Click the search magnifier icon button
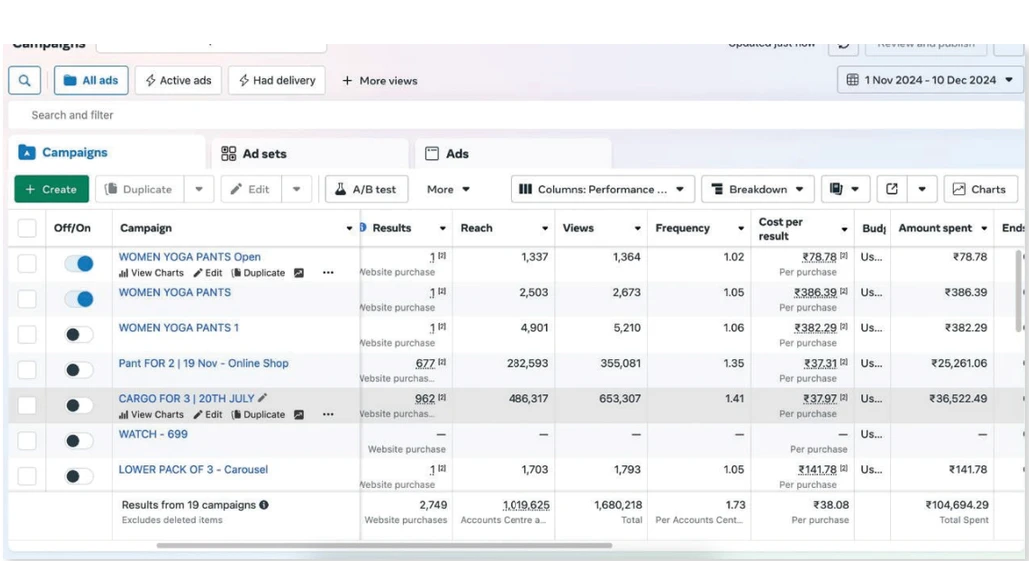The image size is (1029, 561). click(x=24, y=81)
